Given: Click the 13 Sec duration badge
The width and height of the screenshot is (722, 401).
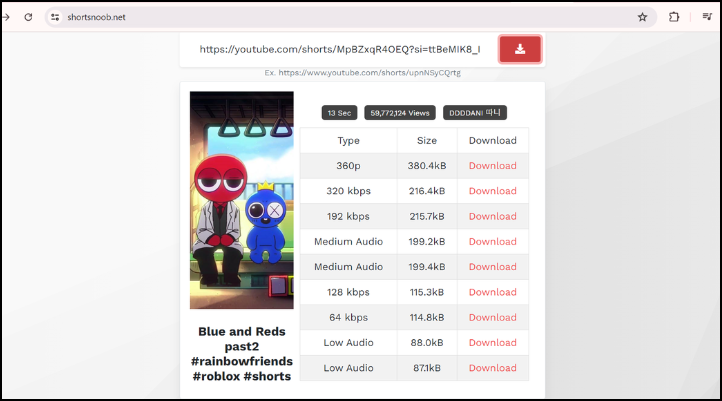Looking at the screenshot, I should pos(339,113).
